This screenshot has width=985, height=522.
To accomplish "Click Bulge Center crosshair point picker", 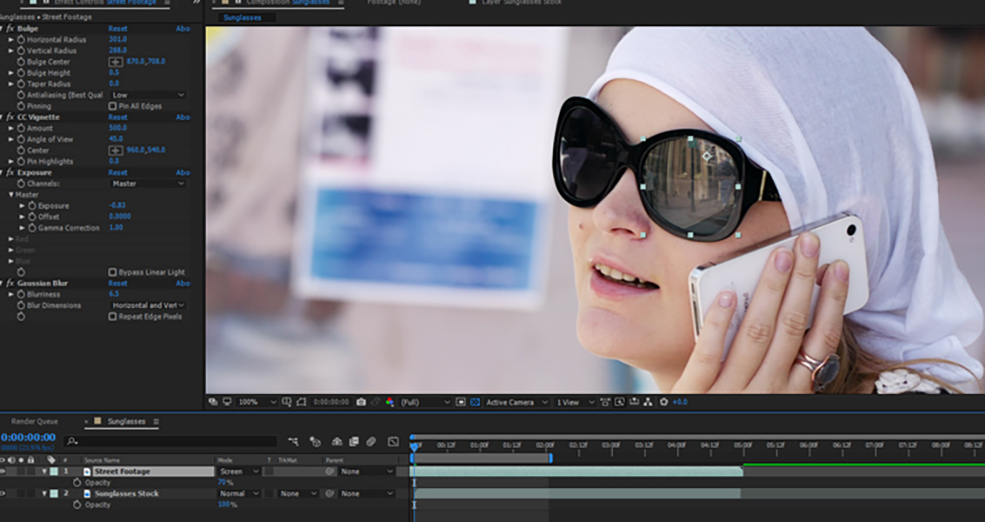I will pyautogui.click(x=116, y=62).
